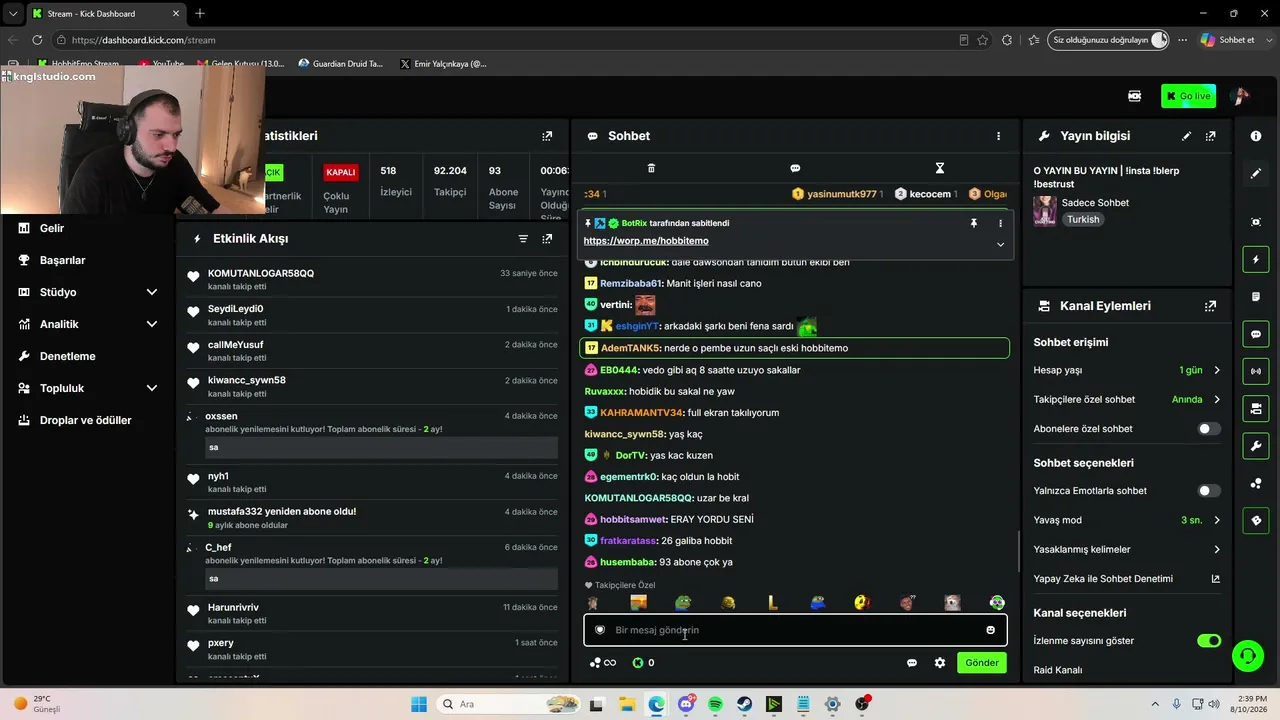Viewport: 1280px width, 720px height.
Task: Toggle the channel actions widget in the right rail
Action: pos(1256,408)
